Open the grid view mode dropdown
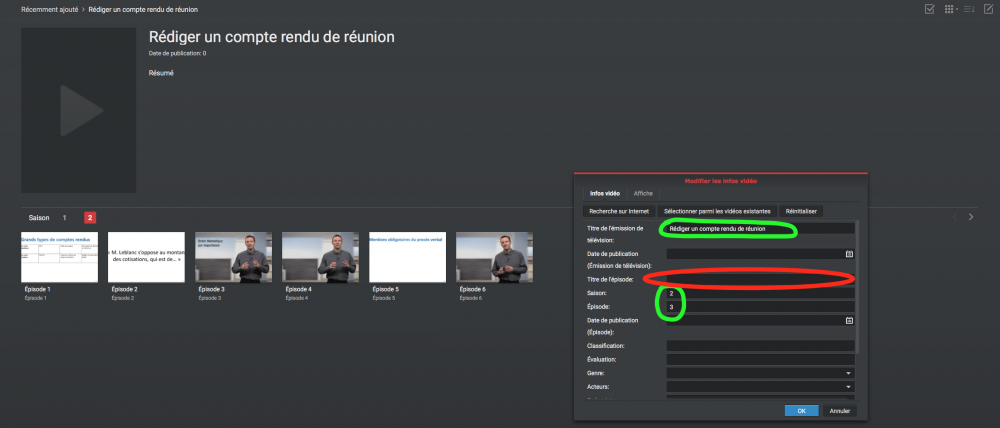Image resolution: width=1000 pixels, height=428 pixels. 951,9
